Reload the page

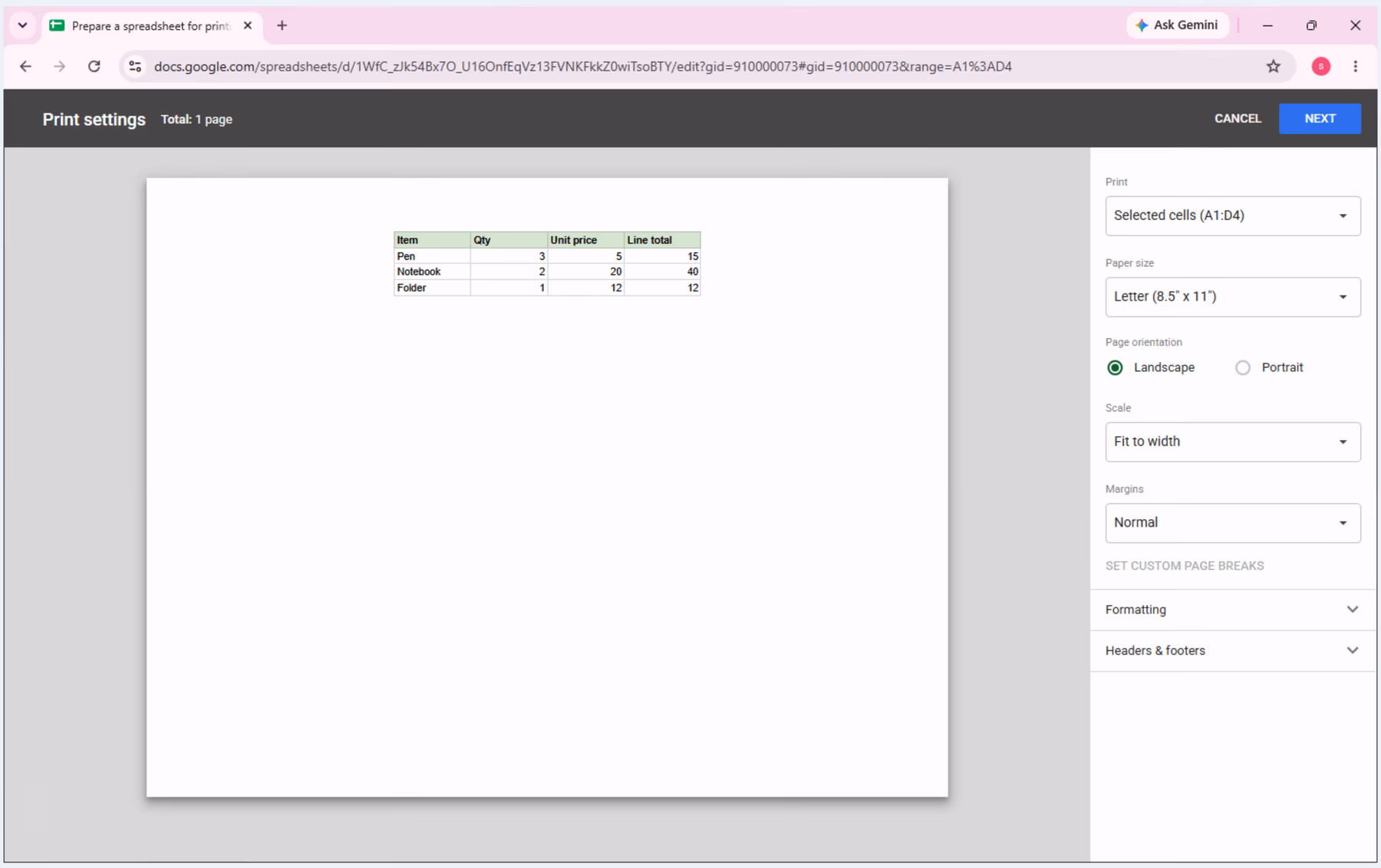(x=94, y=67)
